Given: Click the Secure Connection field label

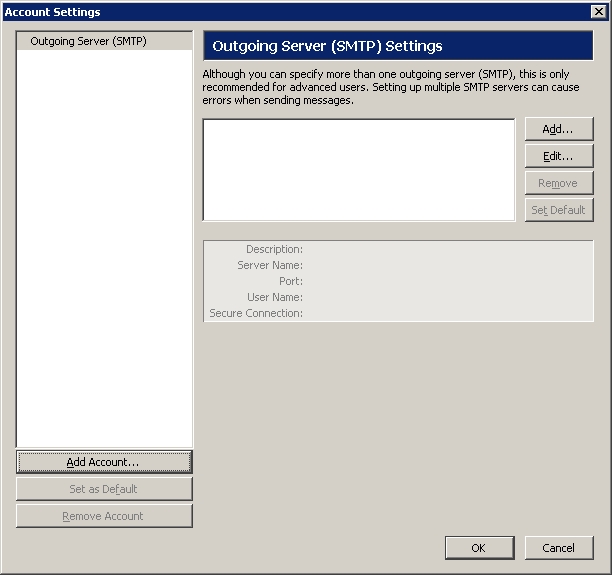Looking at the screenshot, I should [x=255, y=313].
